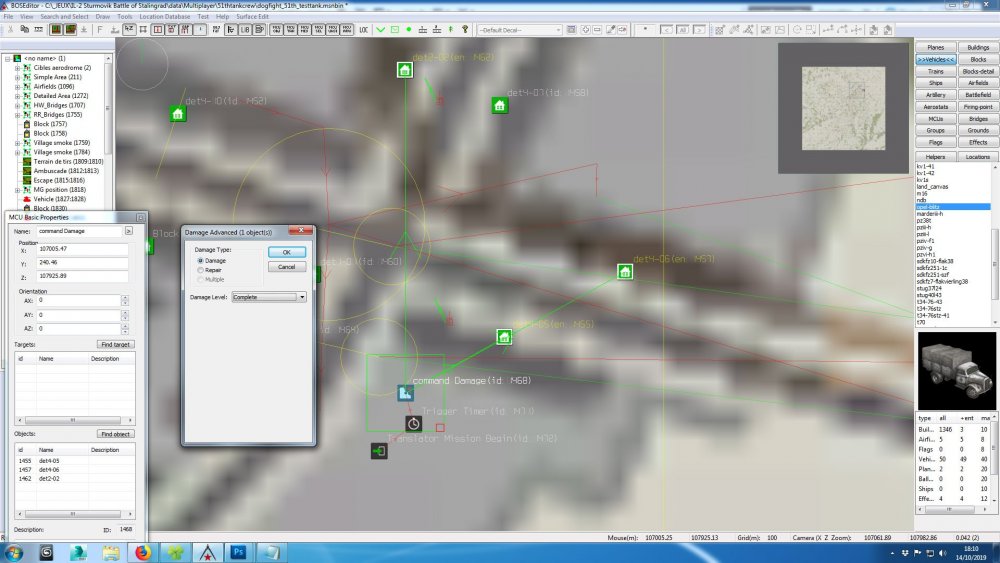Choose the Repair radio option
This screenshot has height=563, width=1000.
pos(200,270)
